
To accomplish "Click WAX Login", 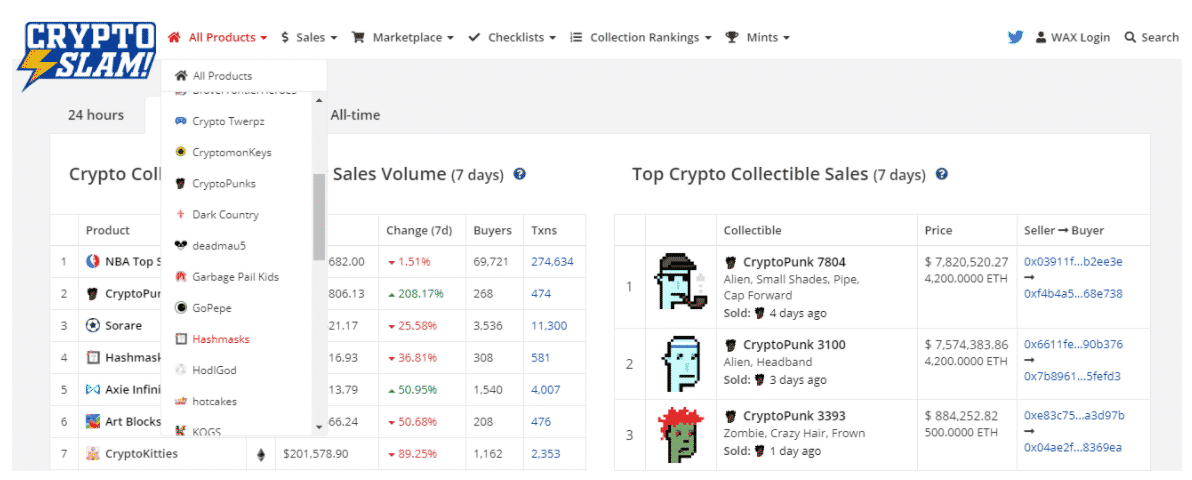I will click(x=1073, y=37).
